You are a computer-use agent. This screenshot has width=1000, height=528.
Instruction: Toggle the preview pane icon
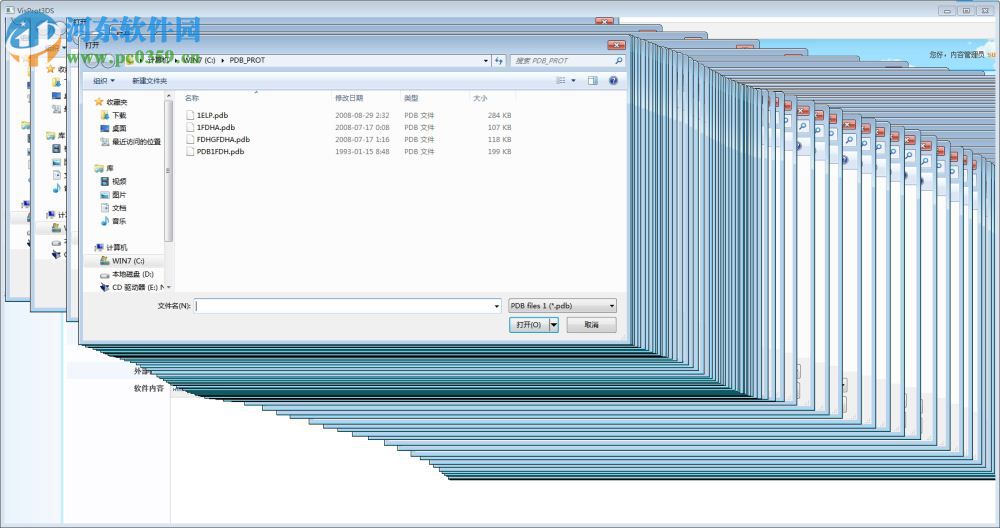point(592,80)
